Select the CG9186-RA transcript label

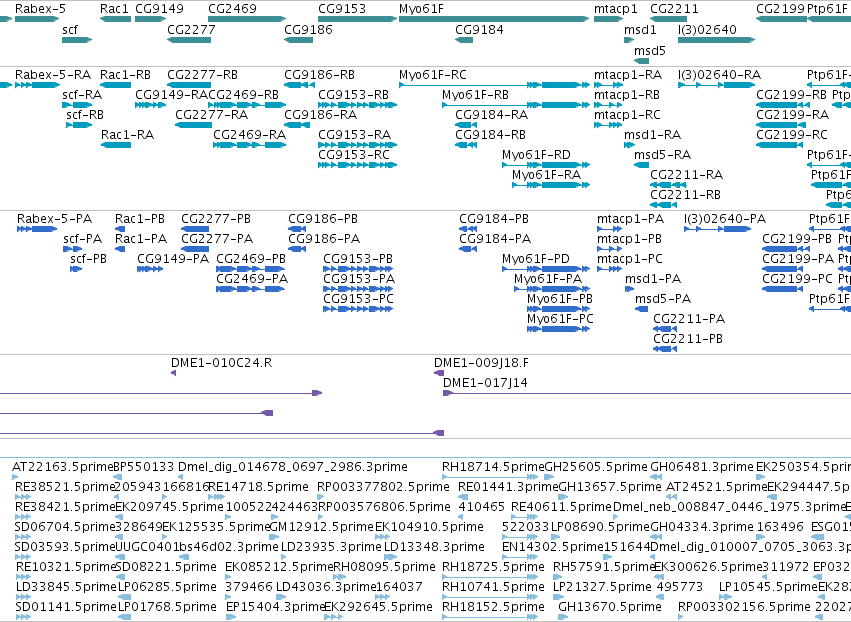(x=321, y=115)
